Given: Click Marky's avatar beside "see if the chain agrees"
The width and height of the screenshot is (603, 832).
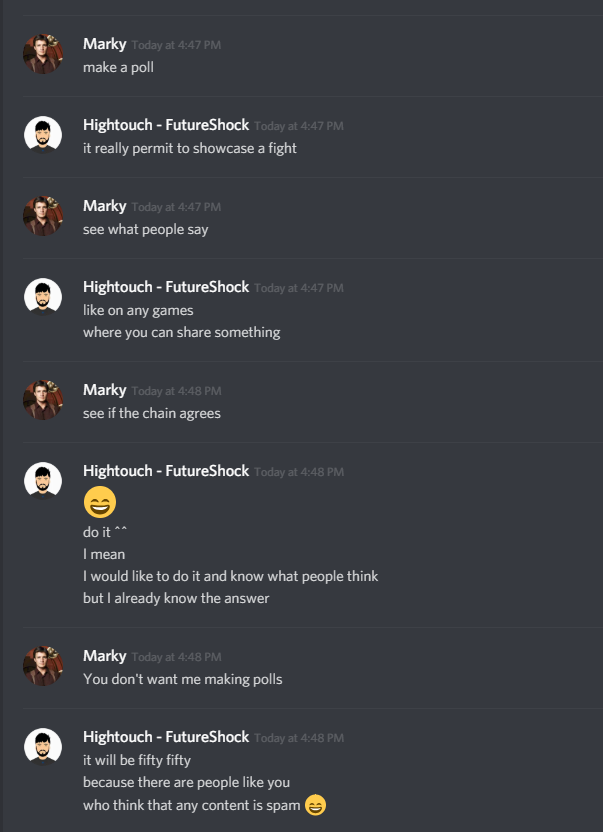Looking at the screenshot, I should point(43,400).
